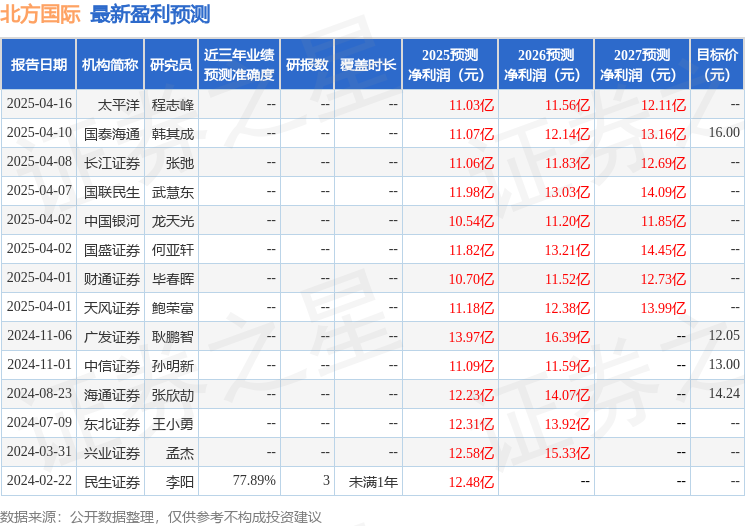Click target price 14.24
The image size is (745, 526).
pos(724,393)
